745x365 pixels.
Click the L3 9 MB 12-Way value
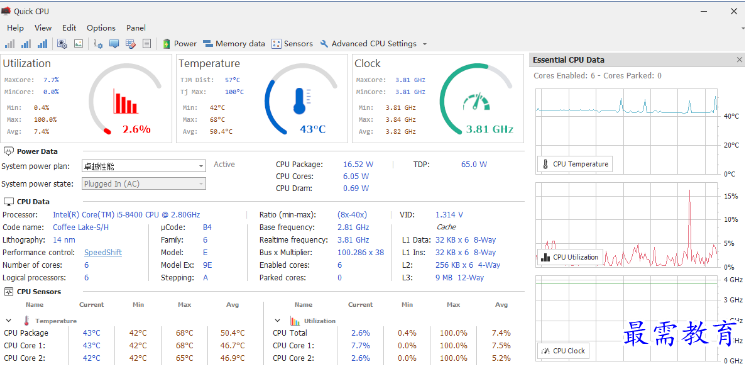pos(459,278)
